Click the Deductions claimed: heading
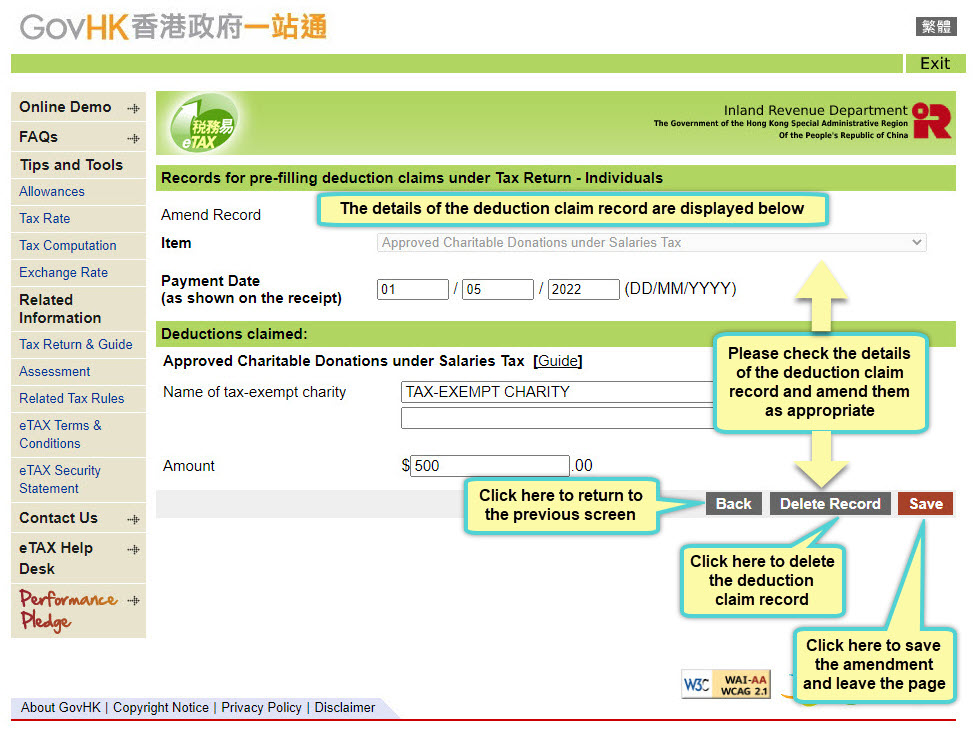Image resolution: width=975 pixels, height=741 pixels. (x=234, y=334)
